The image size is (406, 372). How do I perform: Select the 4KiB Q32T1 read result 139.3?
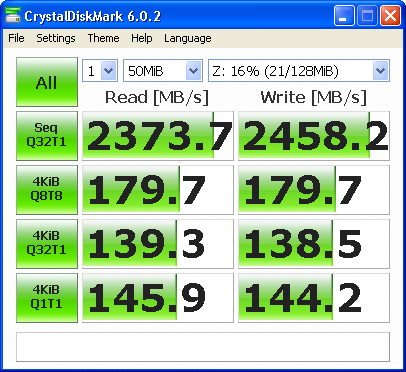(x=158, y=244)
